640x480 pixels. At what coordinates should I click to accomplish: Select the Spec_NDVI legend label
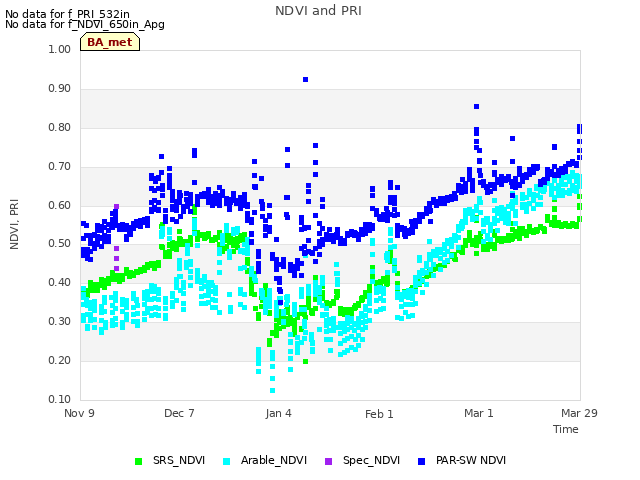(371, 460)
